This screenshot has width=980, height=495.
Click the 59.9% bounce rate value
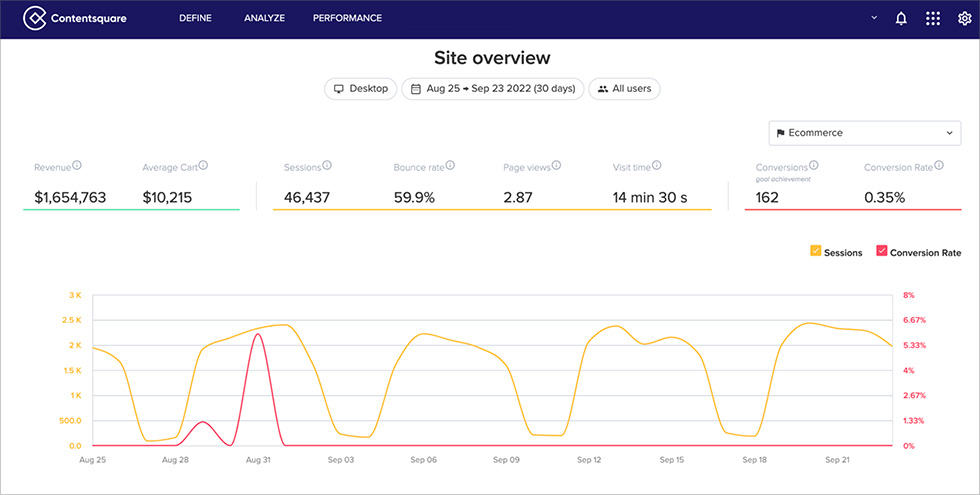414,198
